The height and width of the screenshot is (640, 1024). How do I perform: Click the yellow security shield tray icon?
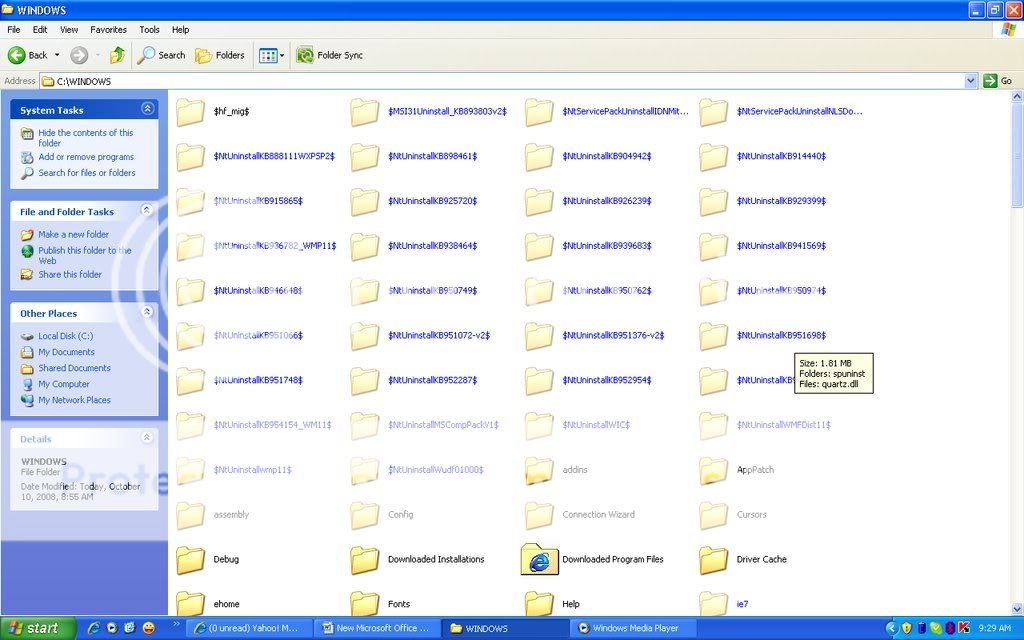click(x=906, y=628)
